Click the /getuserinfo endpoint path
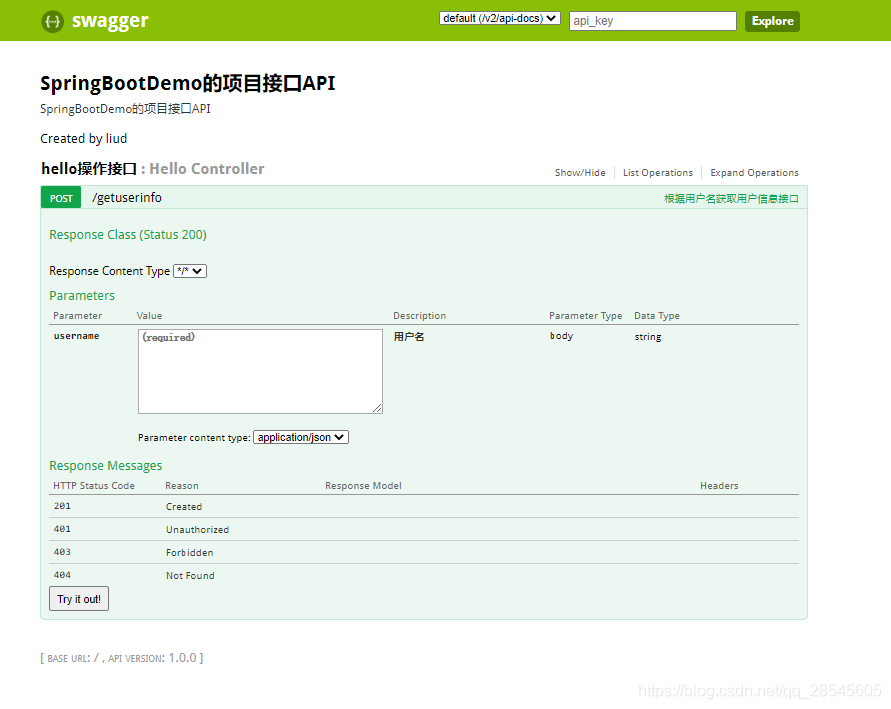The image size is (891, 709). click(x=126, y=197)
